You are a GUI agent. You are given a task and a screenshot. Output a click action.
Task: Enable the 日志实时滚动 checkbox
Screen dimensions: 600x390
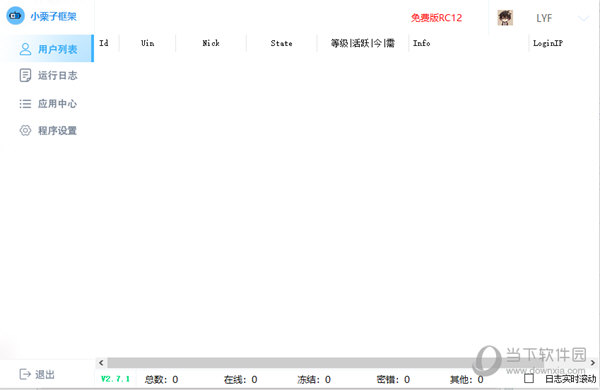pyautogui.click(x=529, y=379)
